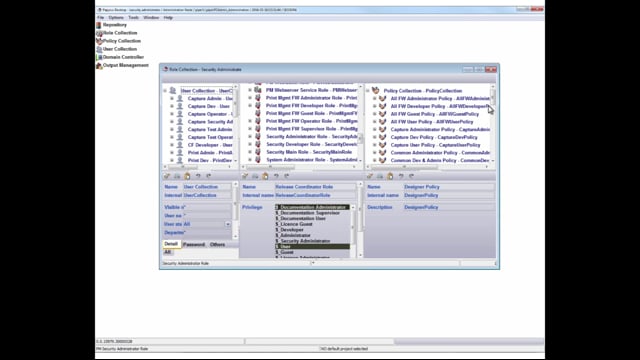Select the All FW User Policy row
The image size is (640, 360).
pyautogui.click(x=432, y=122)
